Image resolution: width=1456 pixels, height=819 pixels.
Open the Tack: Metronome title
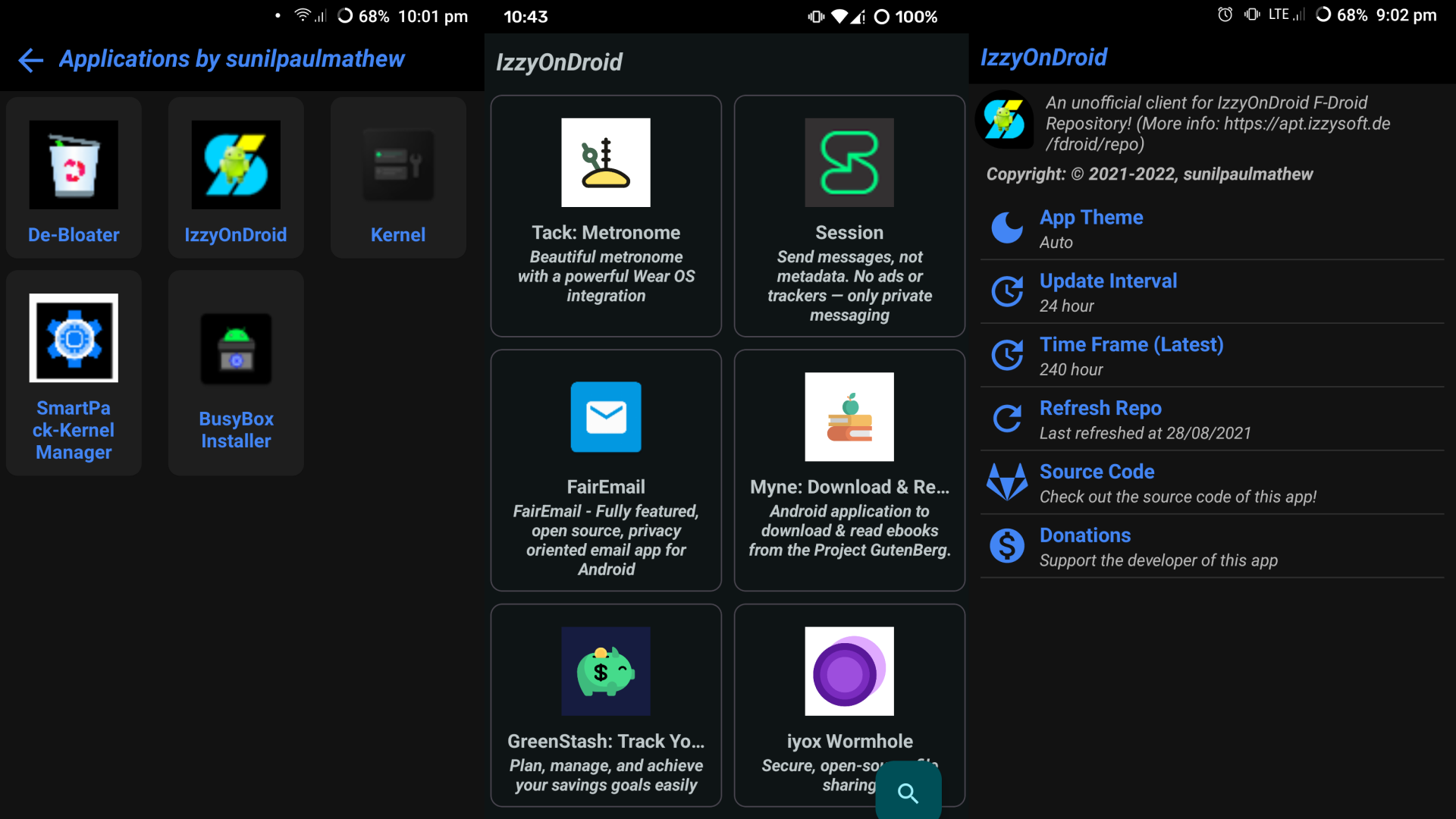606,233
